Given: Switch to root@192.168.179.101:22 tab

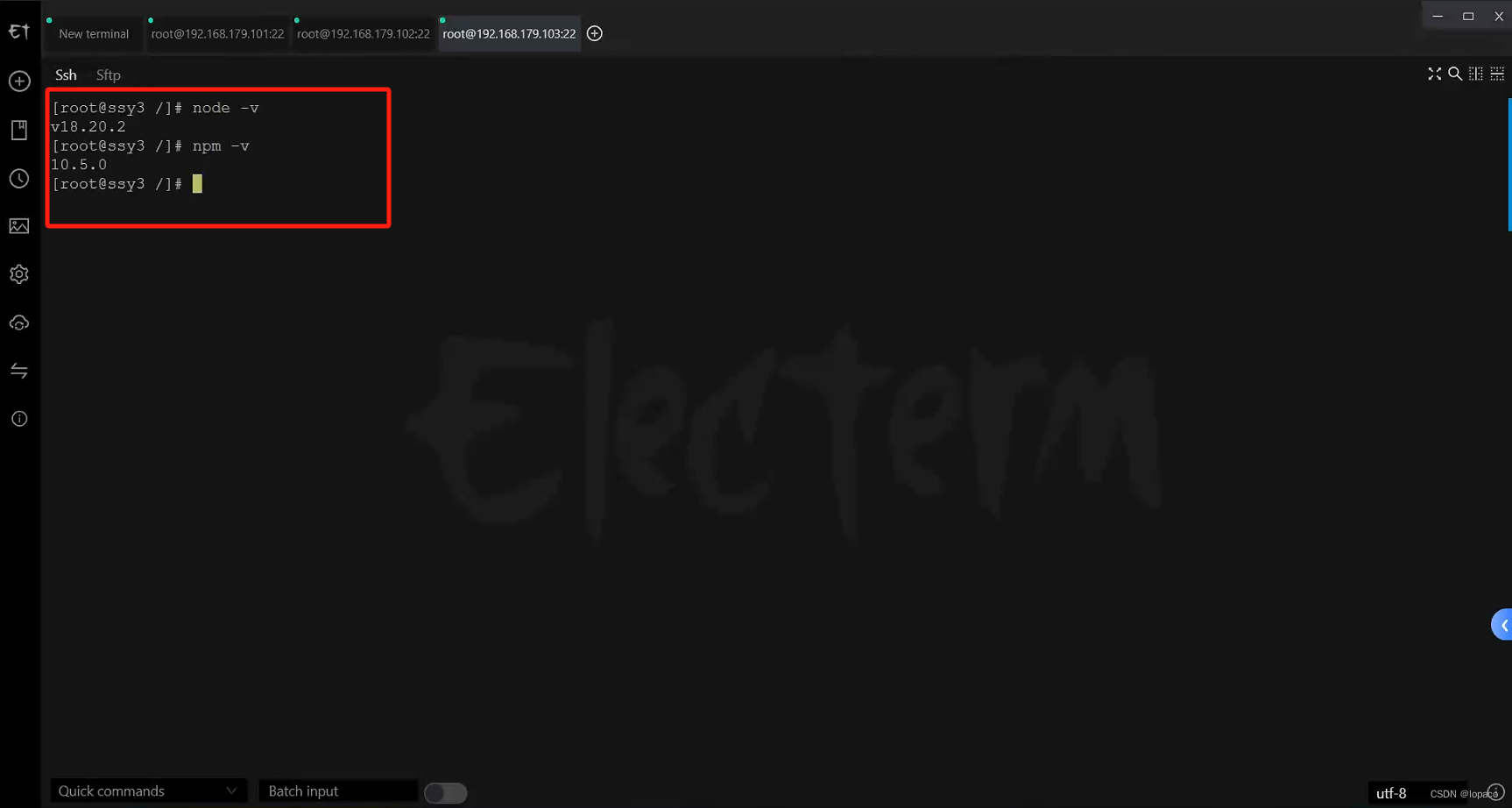Looking at the screenshot, I should pos(217,33).
